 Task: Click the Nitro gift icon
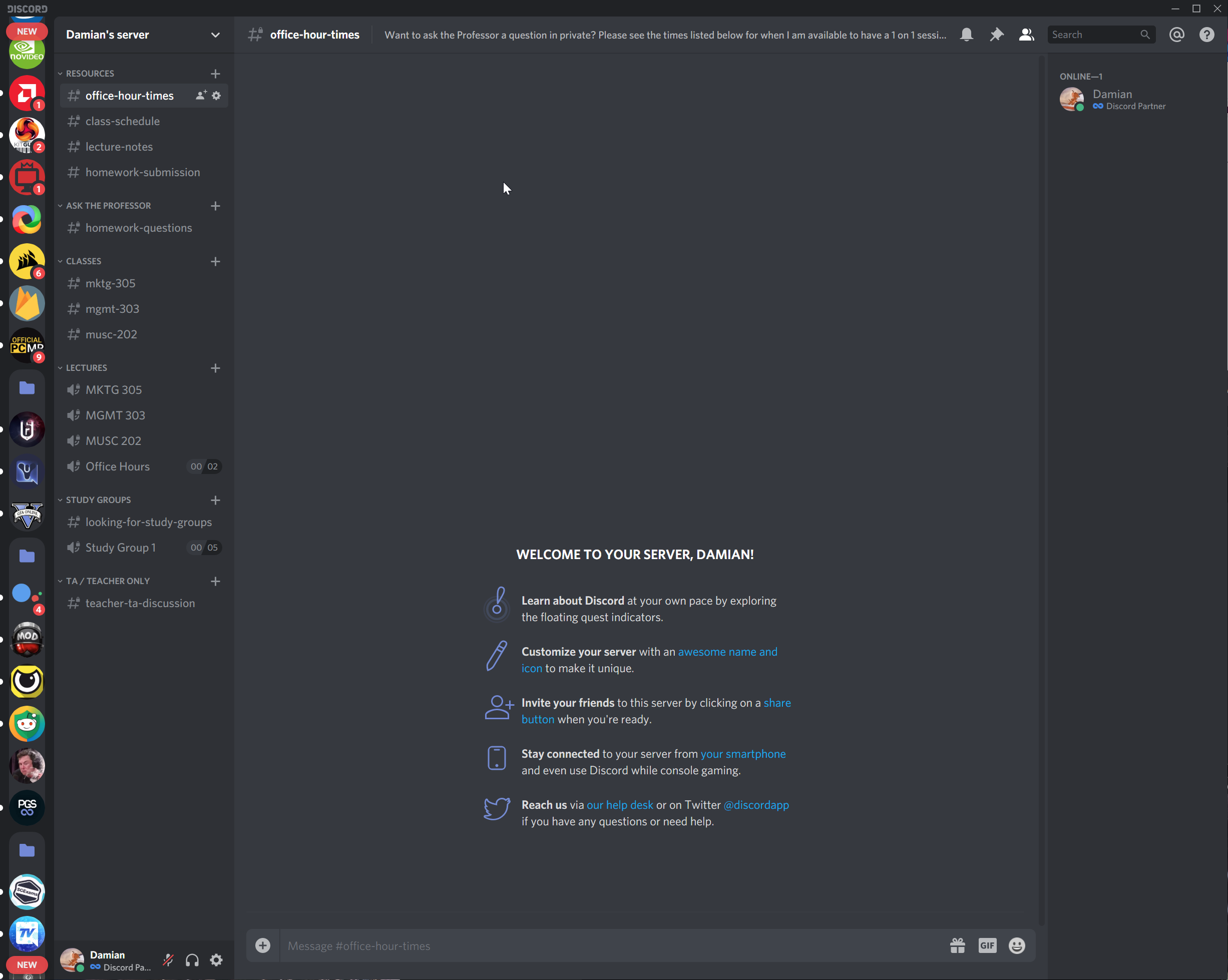coord(958,946)
